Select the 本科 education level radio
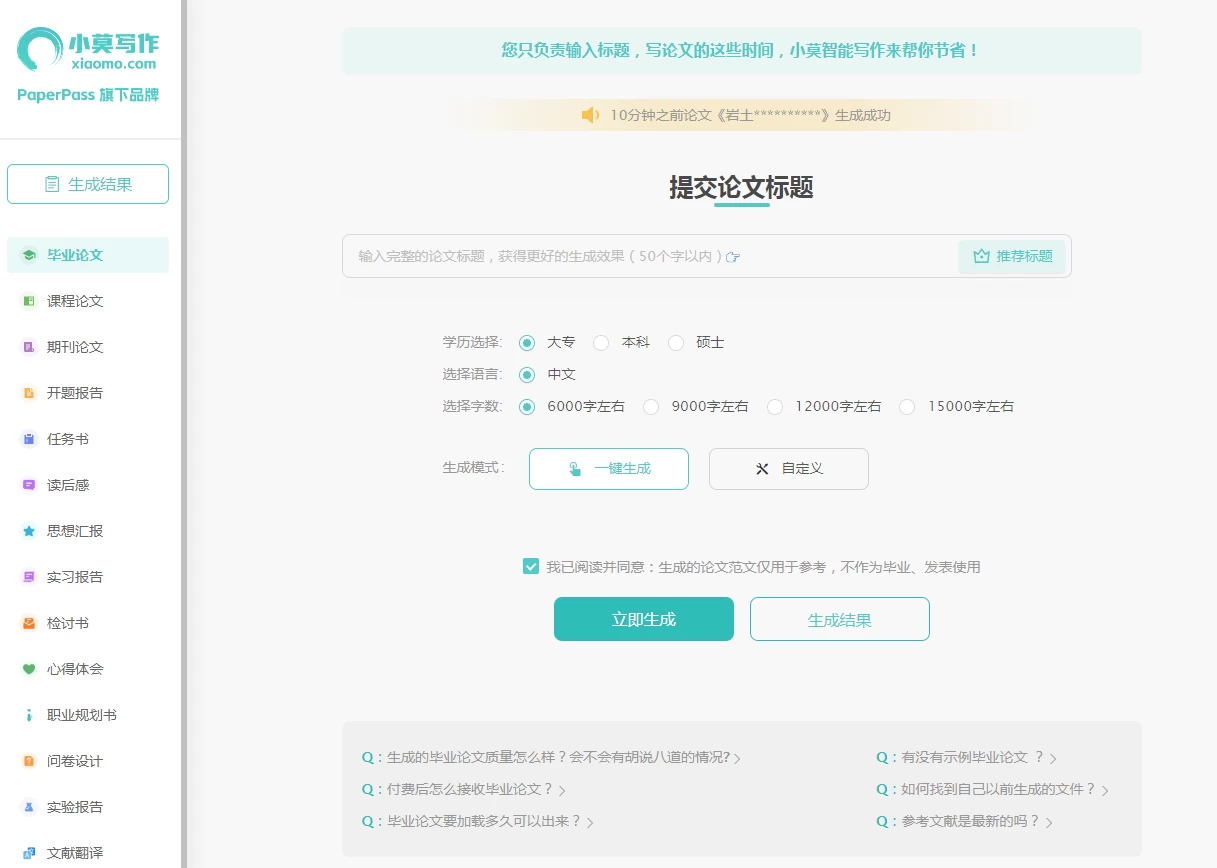This screenshot has width=1217, height=868. (601, 343)
